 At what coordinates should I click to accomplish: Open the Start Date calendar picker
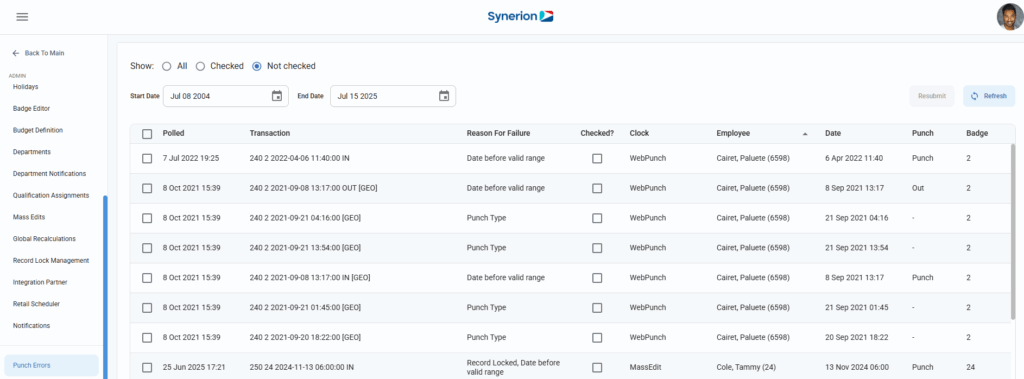[277, 96]
